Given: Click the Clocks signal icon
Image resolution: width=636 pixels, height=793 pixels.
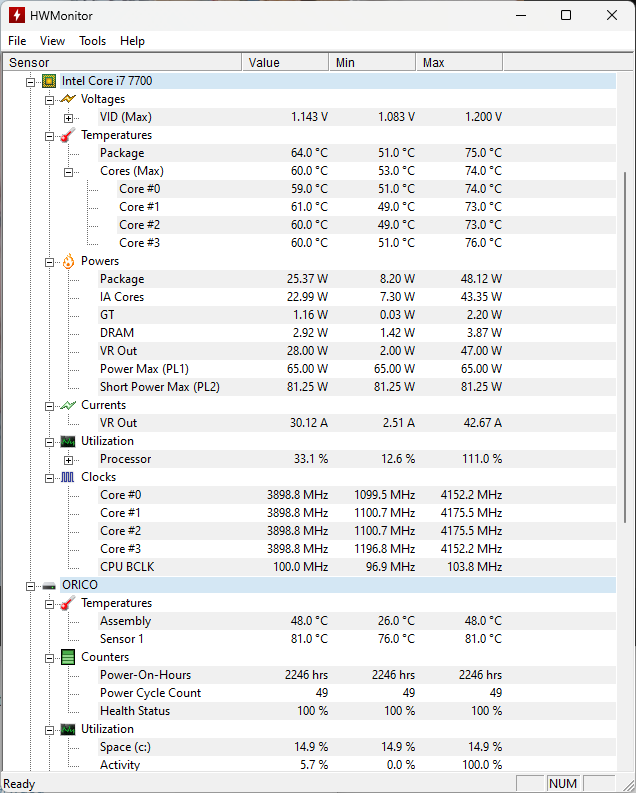Looking at the screenshot, I should pos(68,477).
